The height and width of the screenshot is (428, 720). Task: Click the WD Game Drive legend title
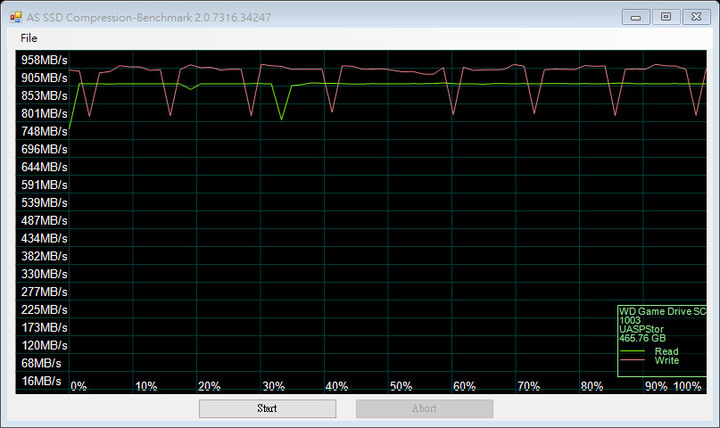point(663,311)
